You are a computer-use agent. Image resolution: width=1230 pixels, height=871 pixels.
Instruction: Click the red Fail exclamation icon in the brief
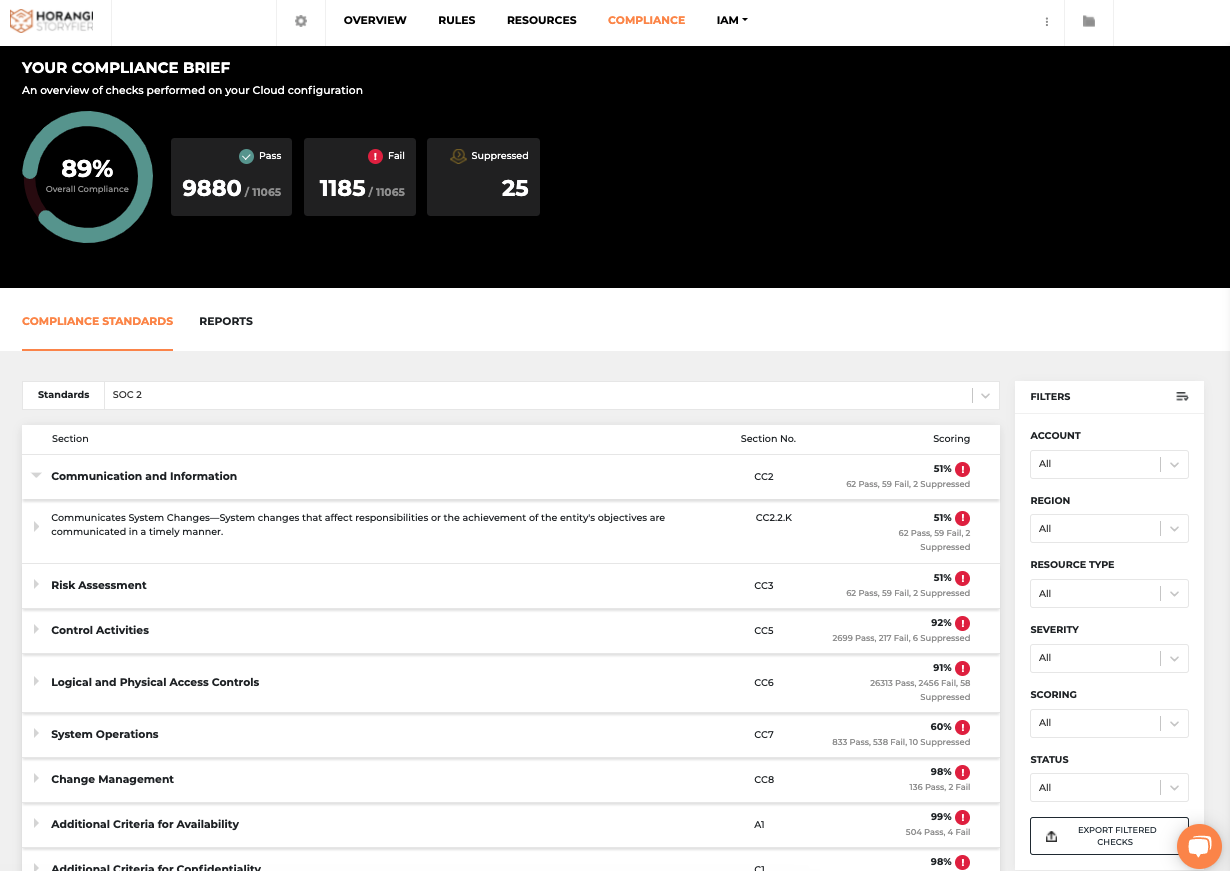(375, 156)
